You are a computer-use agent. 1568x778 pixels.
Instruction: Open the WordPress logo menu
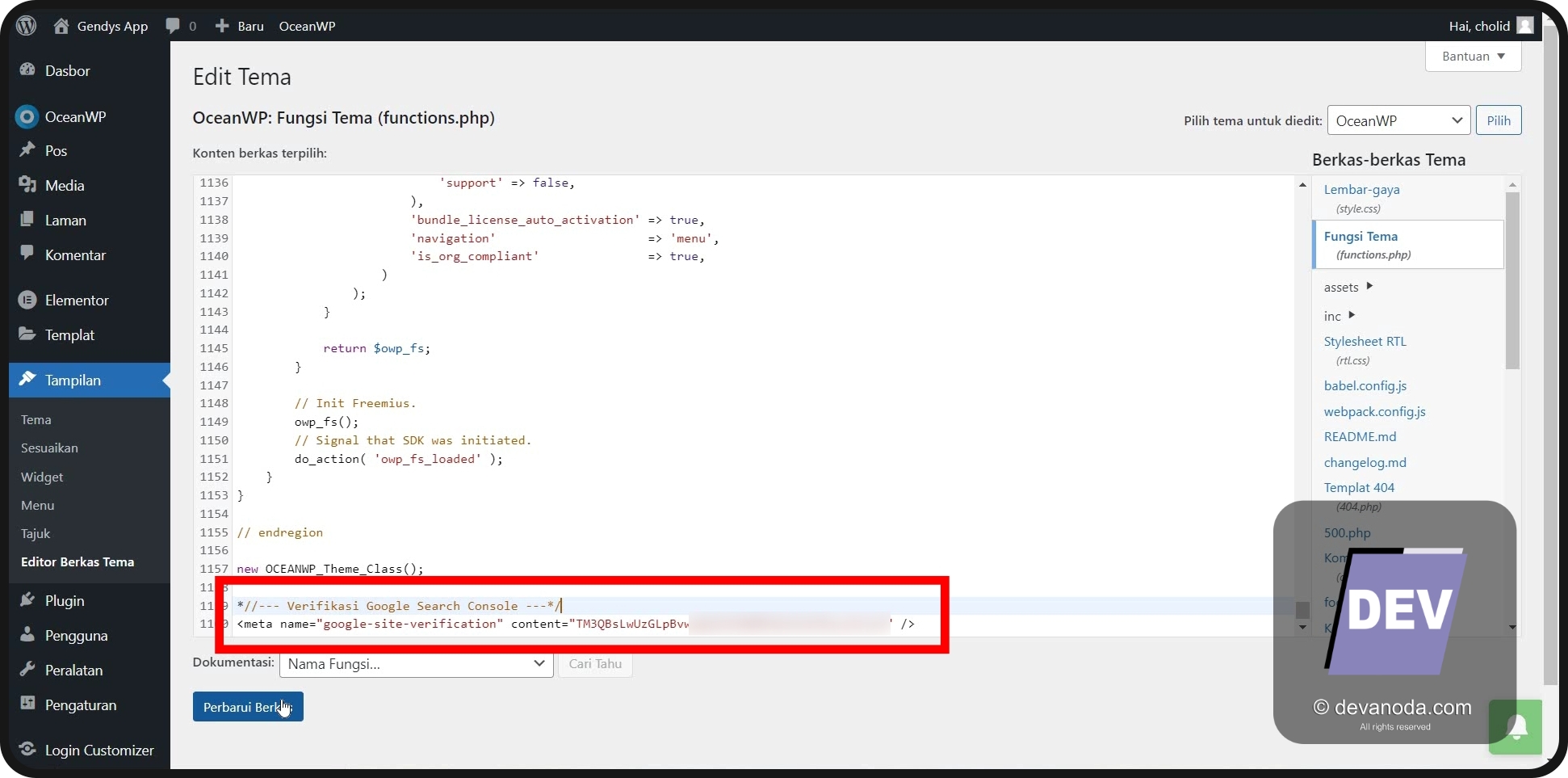[27, 26]
